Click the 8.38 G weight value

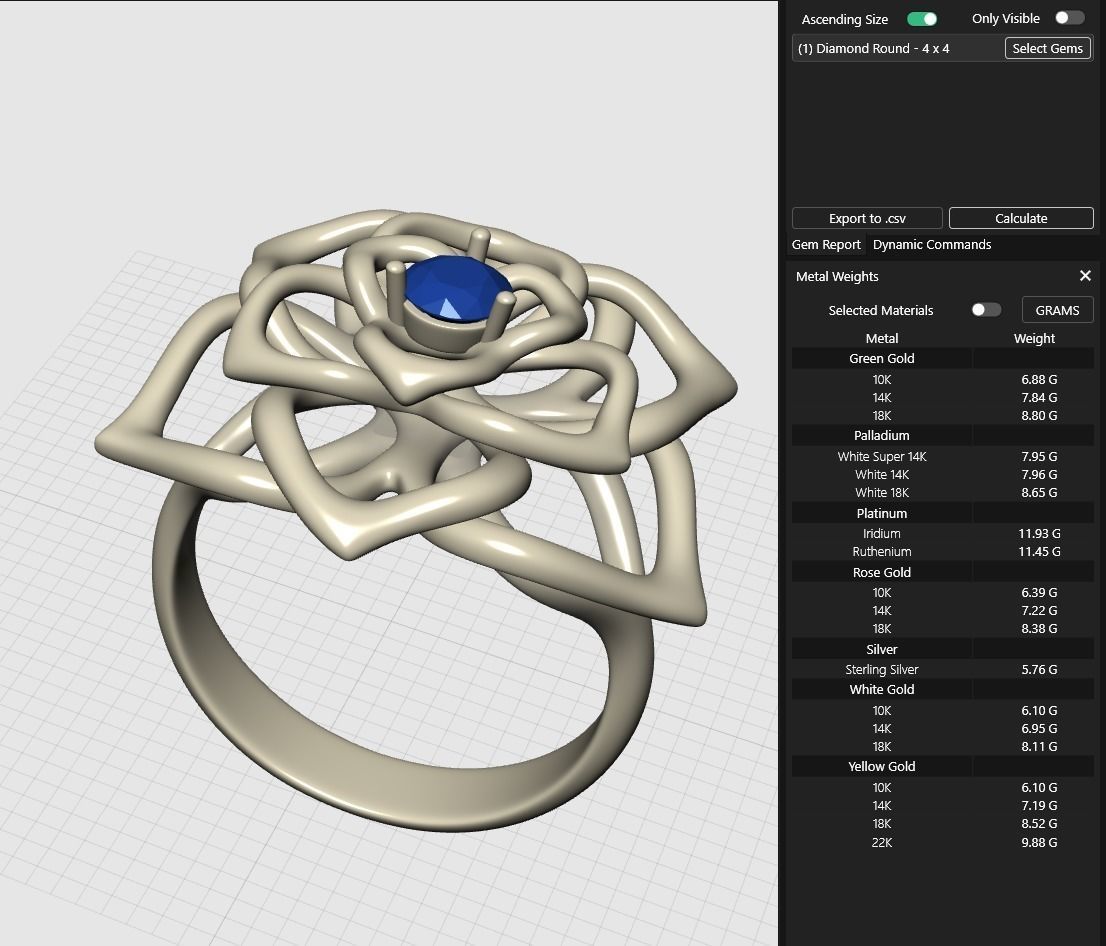coord(1039,629)
